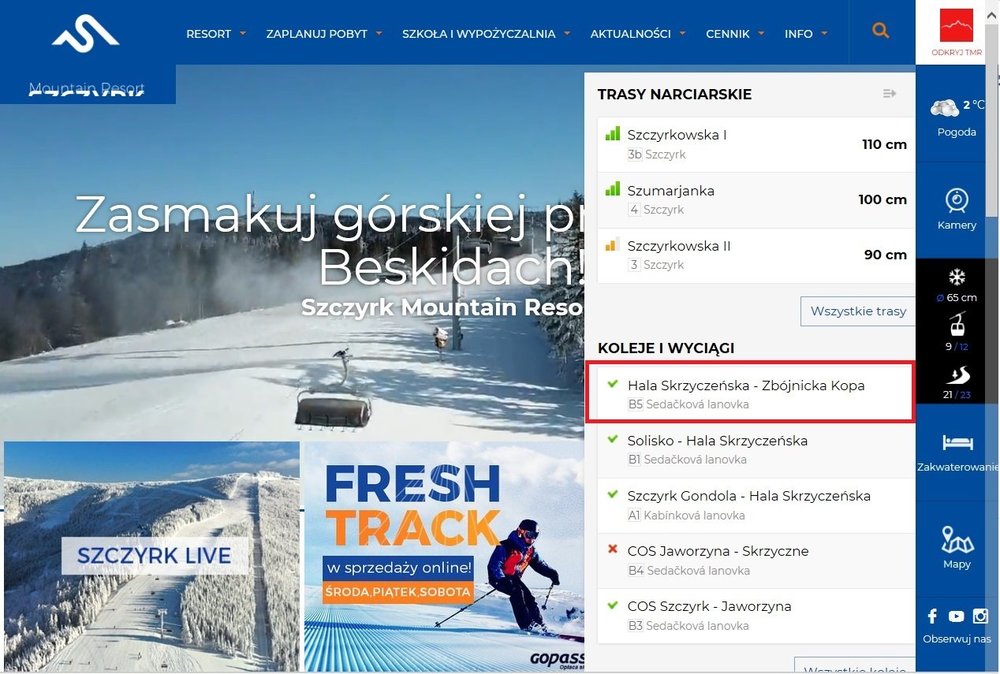This screenshot has width=1000, height=674.
Task: Expand the Szkoła i Wypożyczalnia menu
Action: (486, 34)
